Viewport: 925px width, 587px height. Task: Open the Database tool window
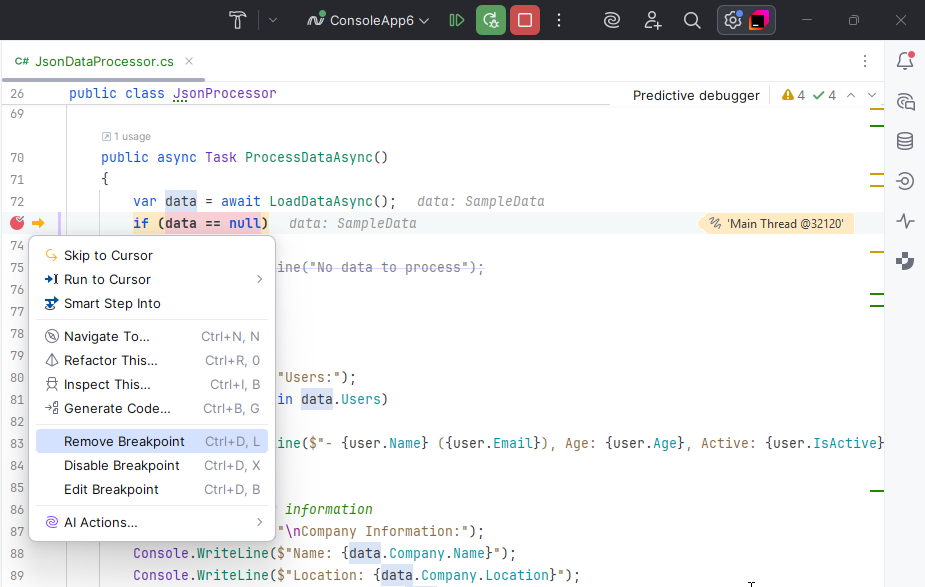(x=904, y=141)
